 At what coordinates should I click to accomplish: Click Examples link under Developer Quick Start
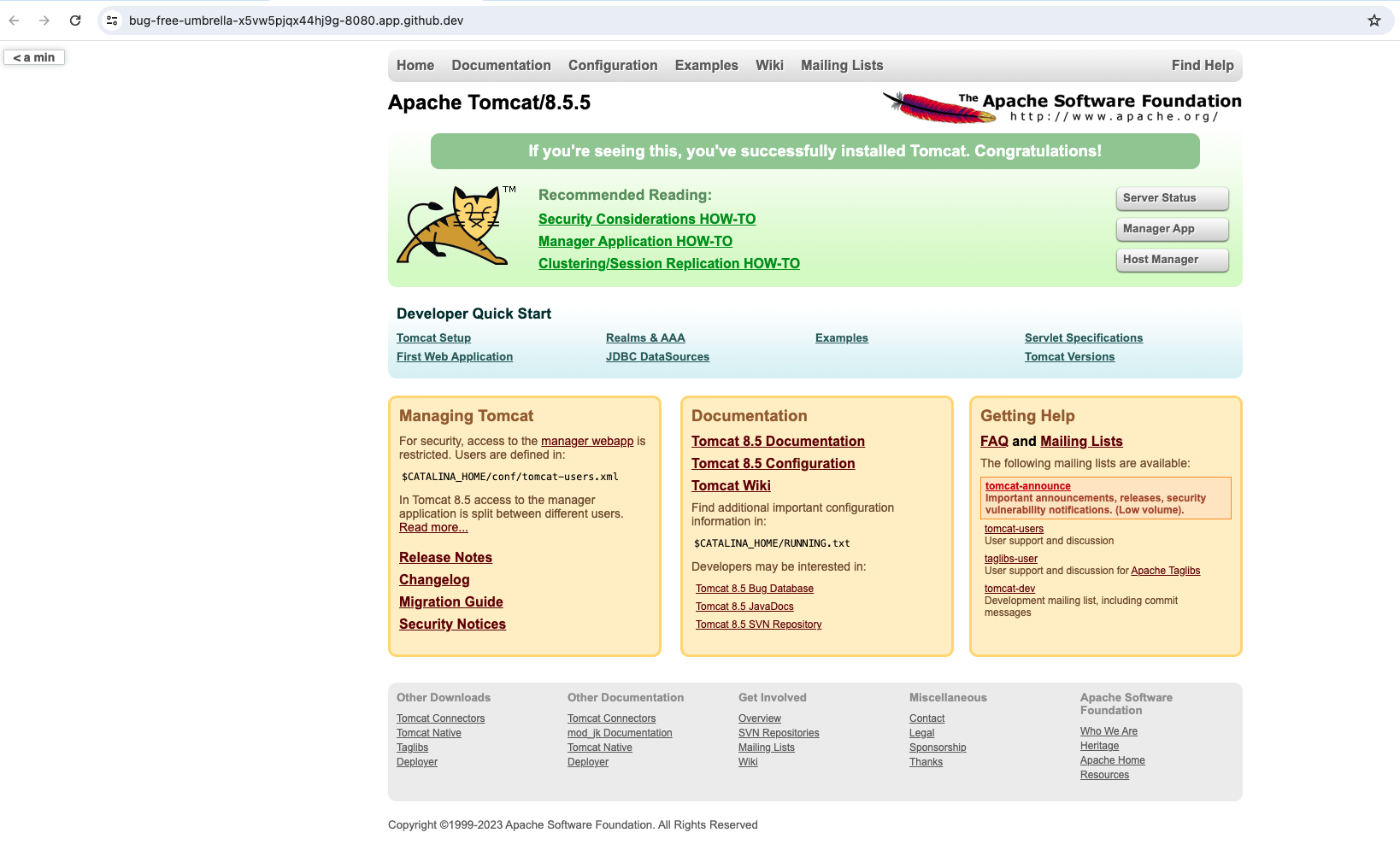pos(842,338)
